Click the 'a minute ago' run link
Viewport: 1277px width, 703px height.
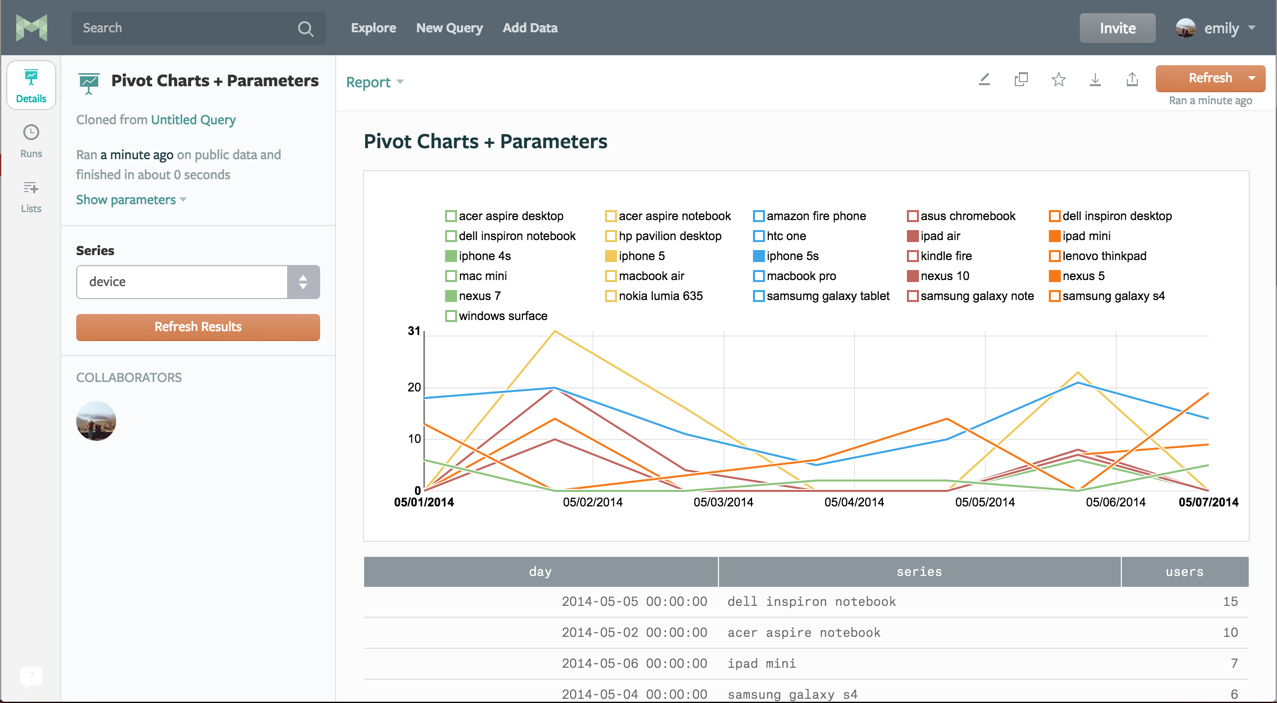(x=137, y=155)
